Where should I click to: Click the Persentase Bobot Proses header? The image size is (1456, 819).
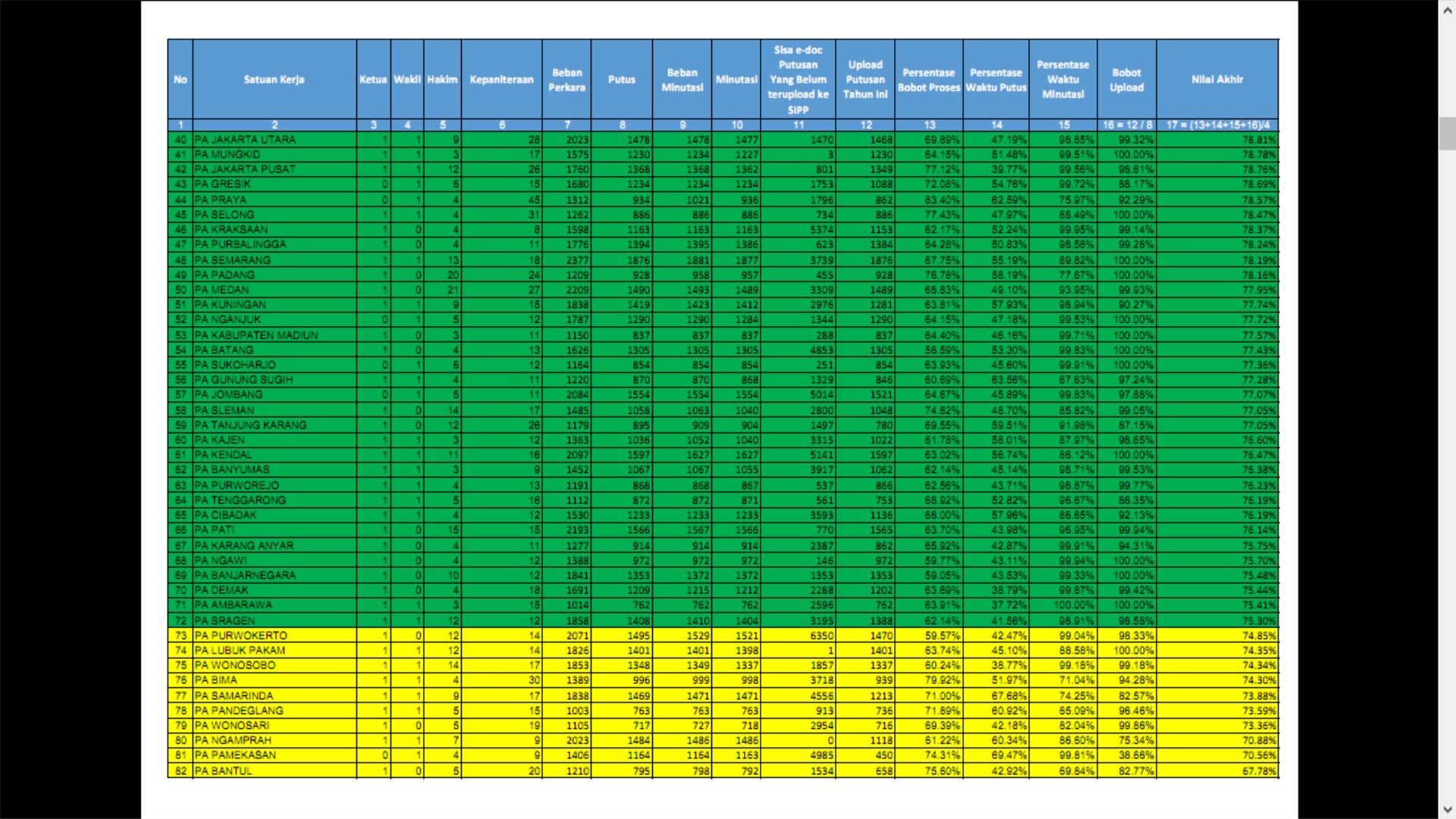click(x=928, y=80)
